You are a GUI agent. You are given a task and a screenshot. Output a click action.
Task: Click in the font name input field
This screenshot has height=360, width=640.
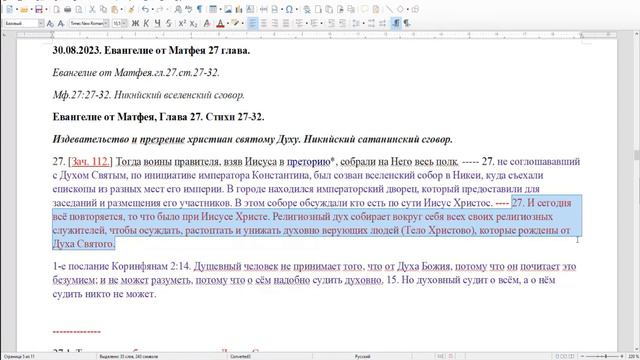[x=87, y=23]
